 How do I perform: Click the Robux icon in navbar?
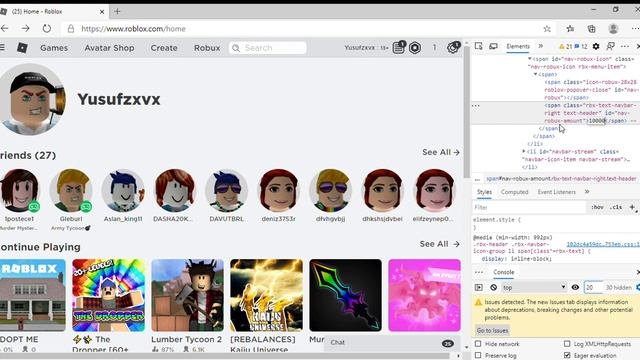415,48
